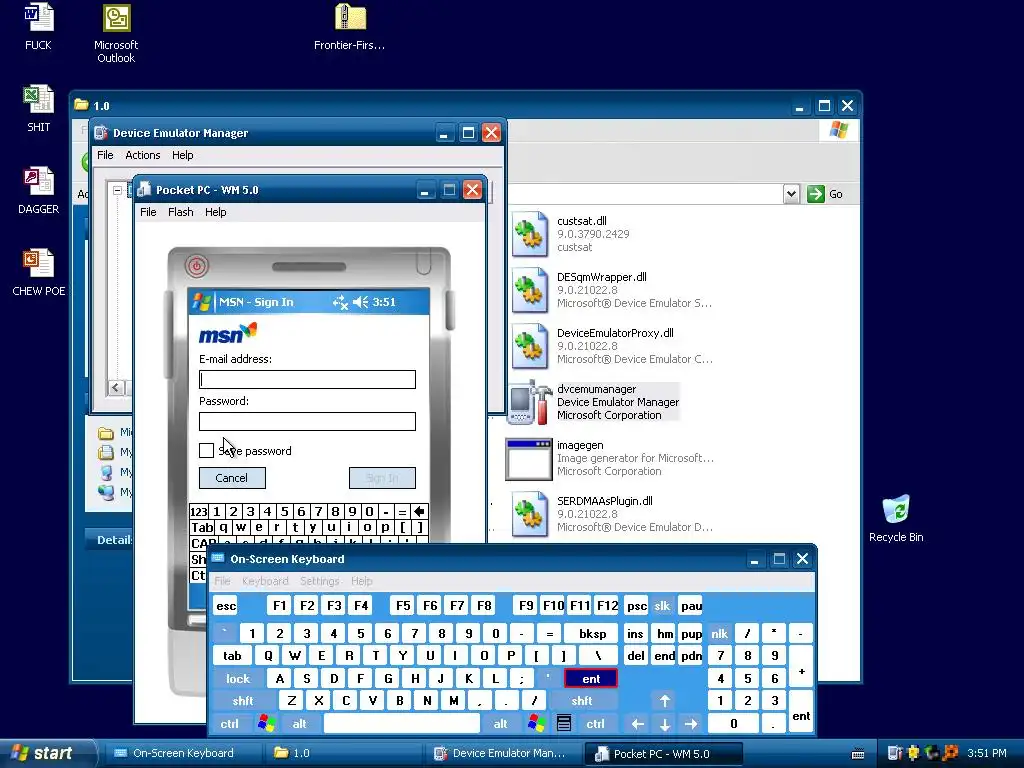
Task: Click the keyboard icon in the system tray
Action: point(859,754)
